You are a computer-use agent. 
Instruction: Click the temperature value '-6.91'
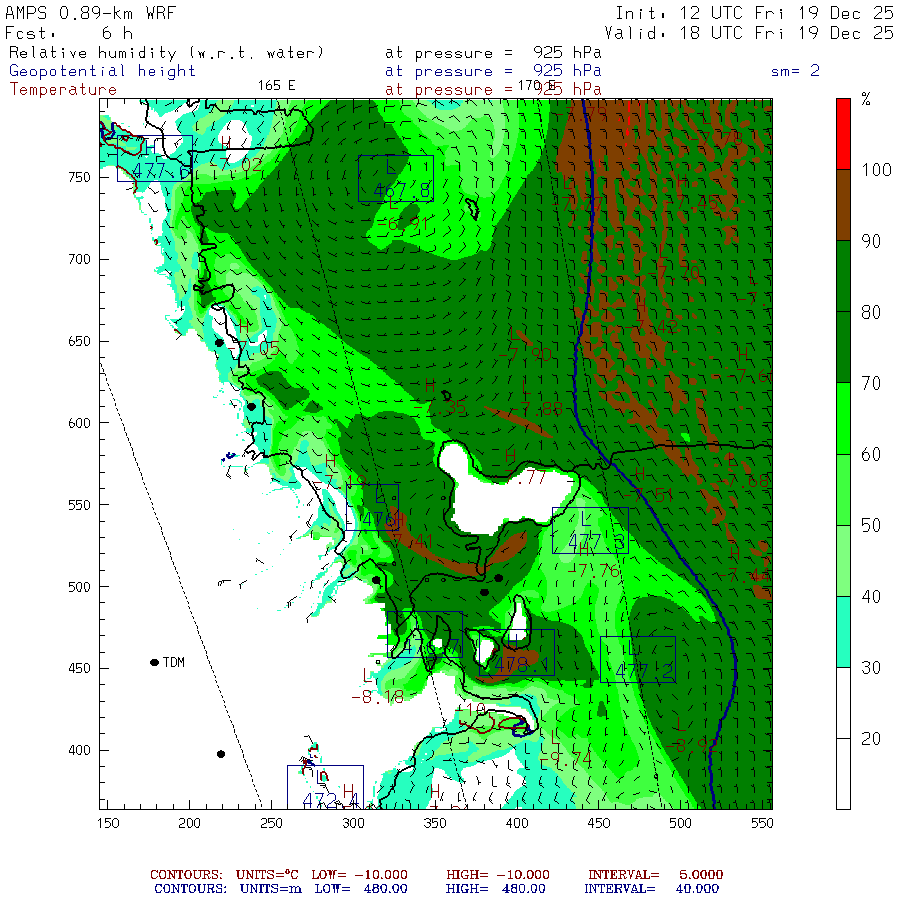coord(404,223)
